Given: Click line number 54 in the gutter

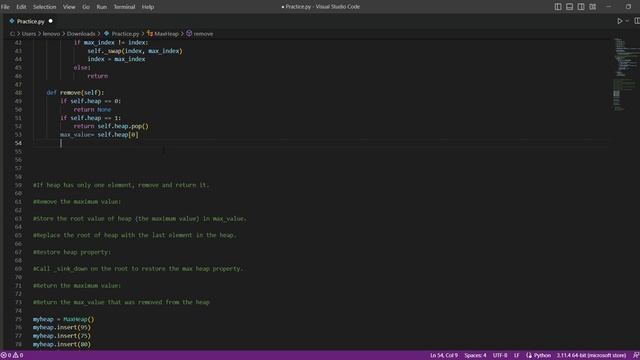Looking at the screenshot, I should 18,143.
